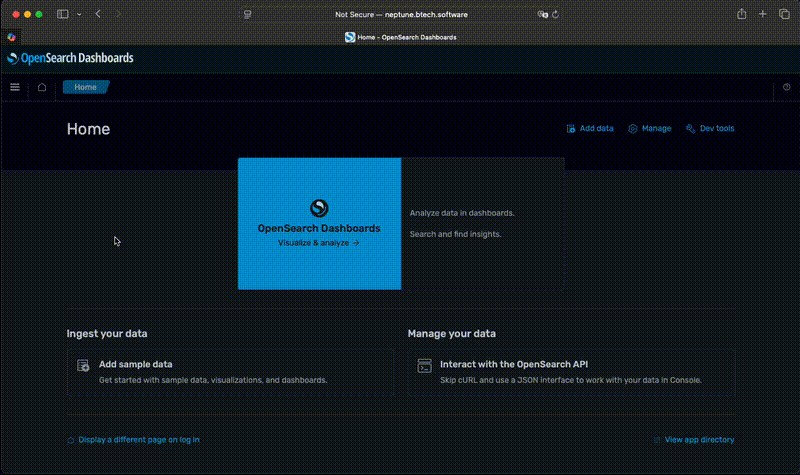Click the OpenSearch Dashboards logo
The image size is (800, 475).
(70, 58)
